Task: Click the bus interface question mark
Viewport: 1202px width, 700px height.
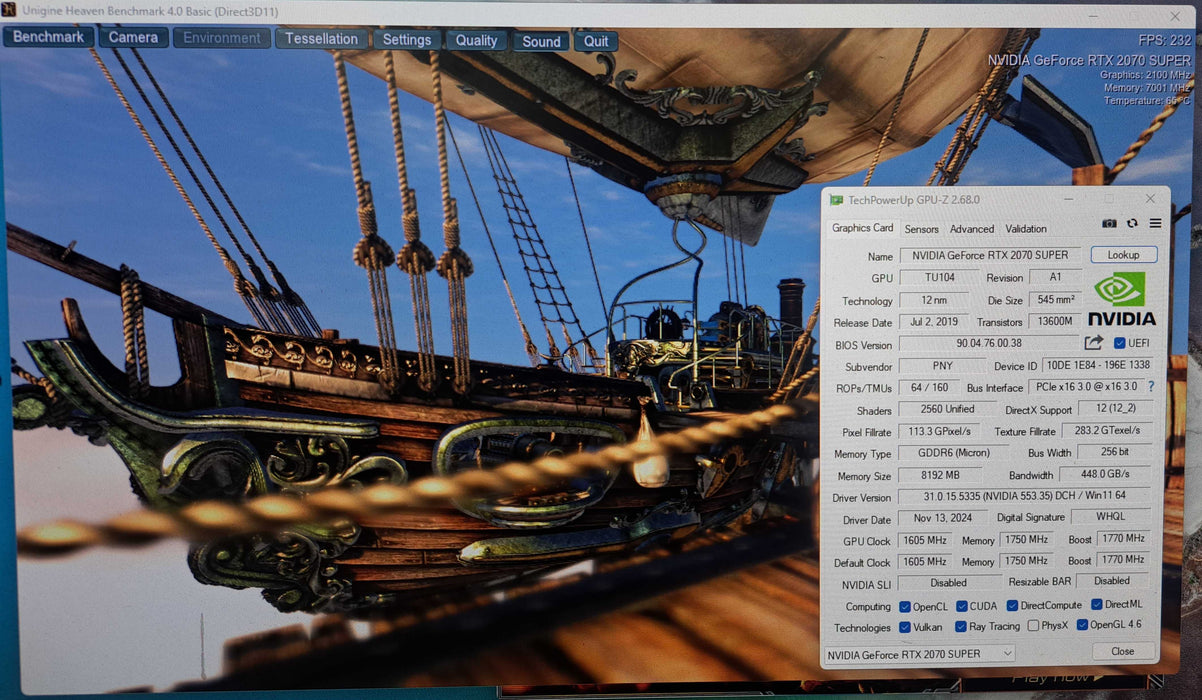Action: point(1150,387)
